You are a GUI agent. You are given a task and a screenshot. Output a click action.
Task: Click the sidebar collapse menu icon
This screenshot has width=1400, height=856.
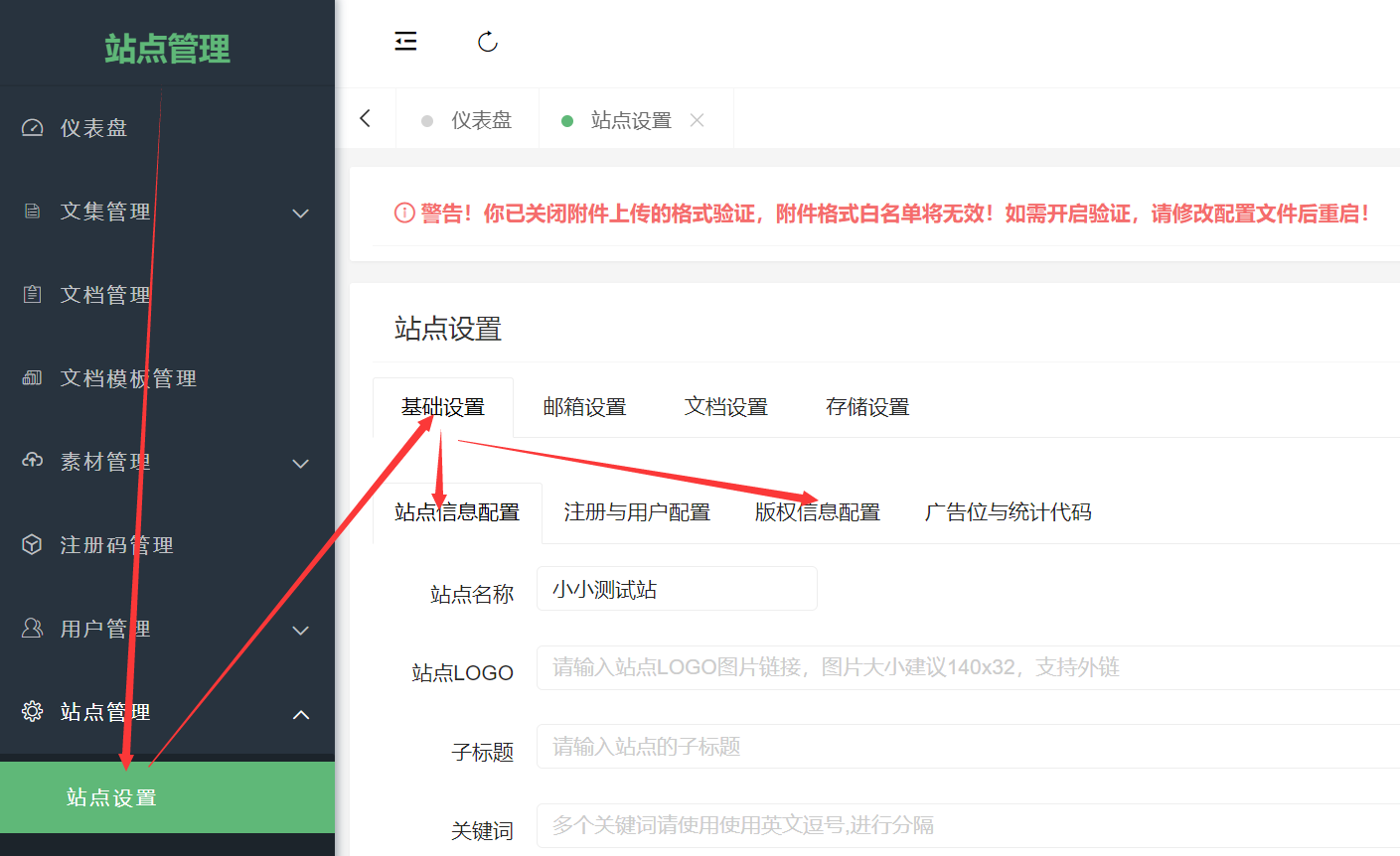coord(405,42)
